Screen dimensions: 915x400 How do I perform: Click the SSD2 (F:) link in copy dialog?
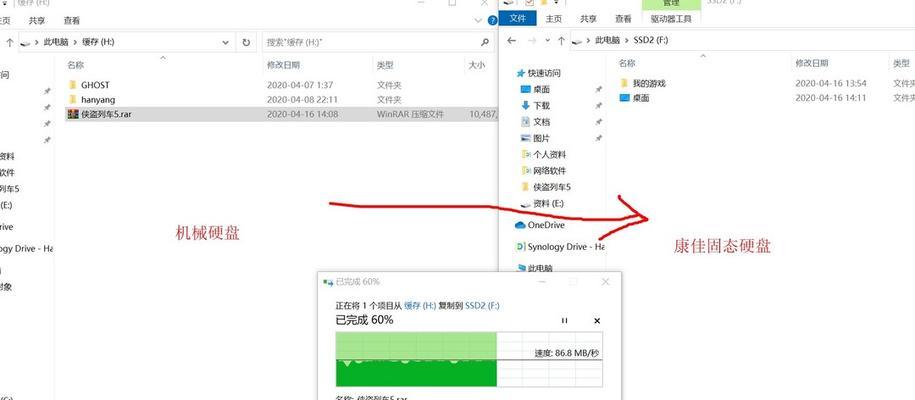coord(482,305)
